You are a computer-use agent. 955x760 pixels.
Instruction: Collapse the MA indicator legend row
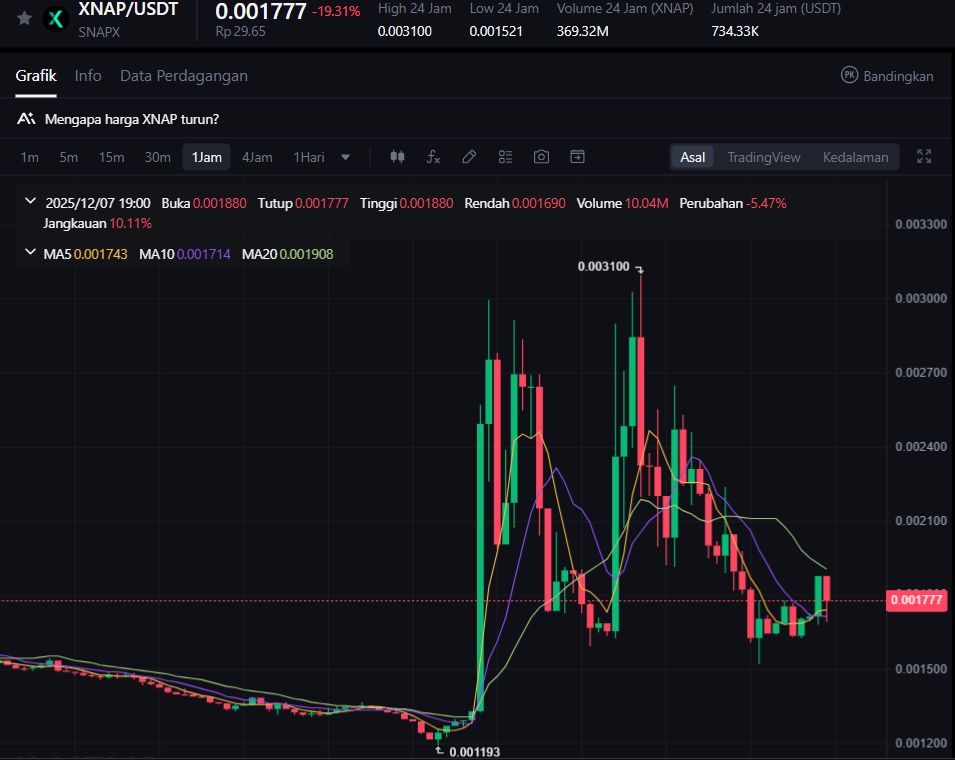(30, 254)
